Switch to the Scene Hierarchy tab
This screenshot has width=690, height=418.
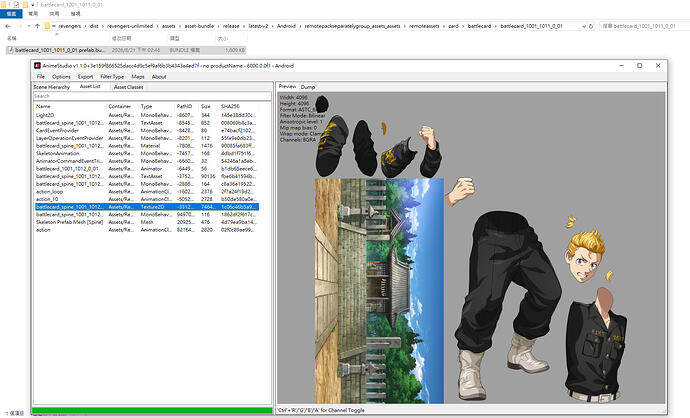pyautogui.click(x=51, y=87)
